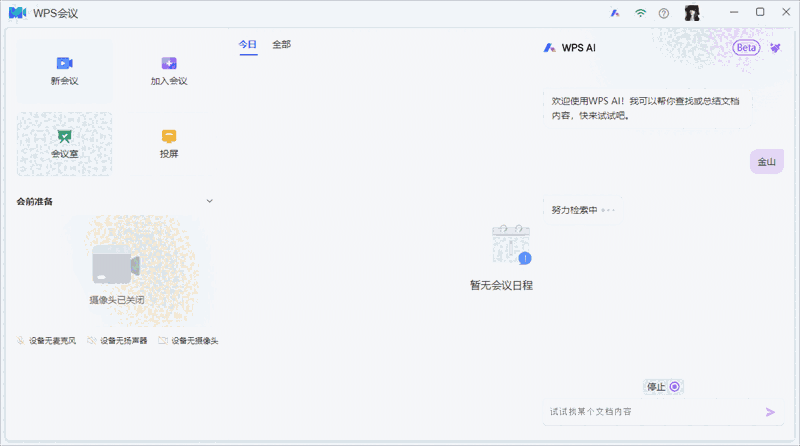Viewport: 800px width, 446px height.
Task: Click the WPS Meeting logo in title bar
Action: tap(17, 13)
